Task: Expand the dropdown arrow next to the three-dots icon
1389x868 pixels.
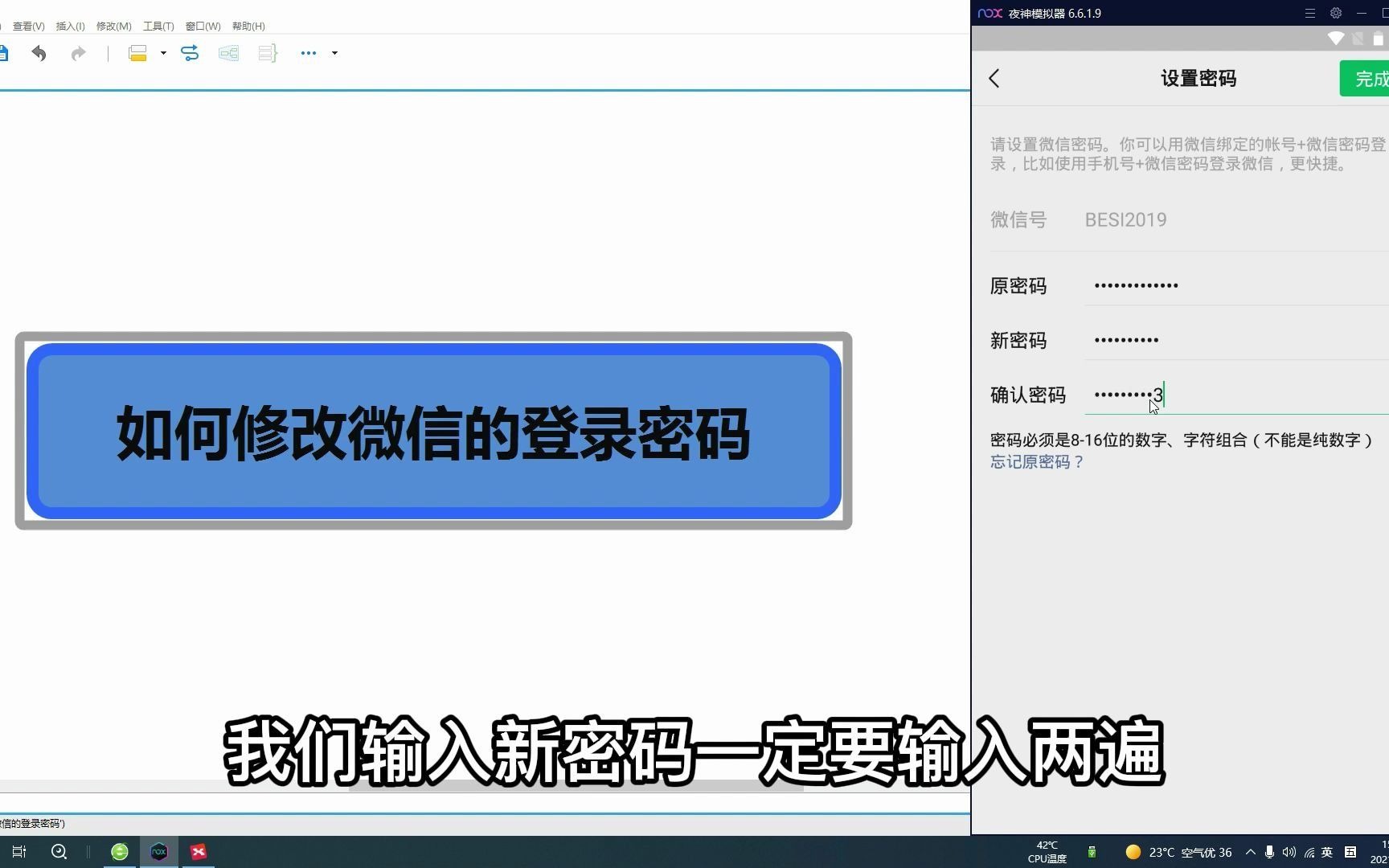Action: pos(334,54)
